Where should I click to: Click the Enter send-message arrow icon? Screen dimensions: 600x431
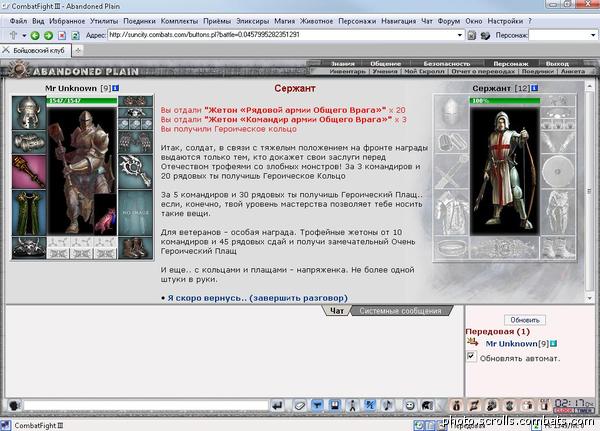tap(277, 405)
